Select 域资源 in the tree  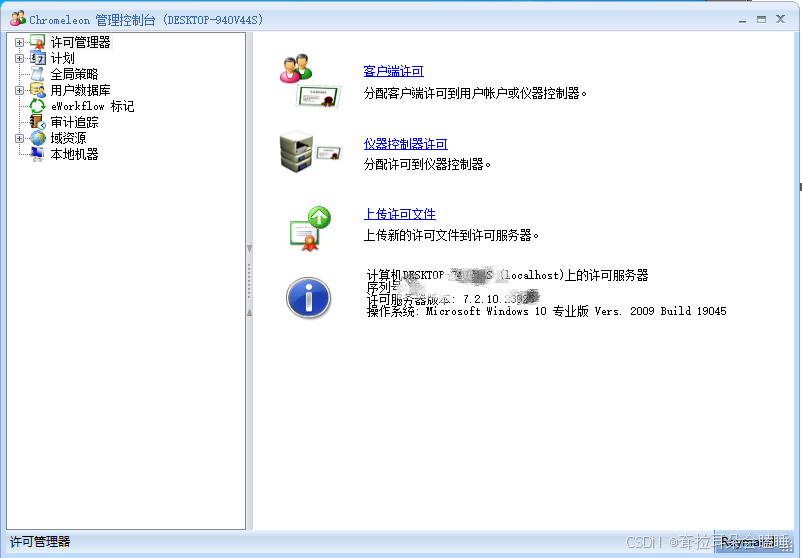(x=68, y=138)
